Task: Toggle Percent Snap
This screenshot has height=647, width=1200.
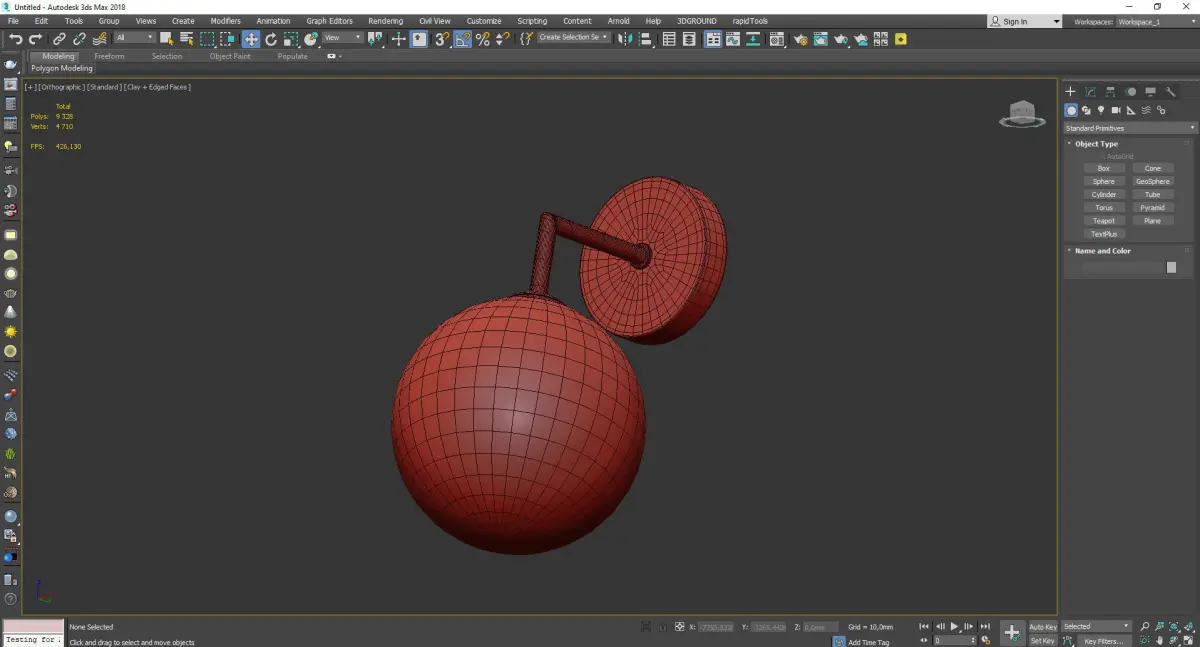Action: tap(483, 39)
